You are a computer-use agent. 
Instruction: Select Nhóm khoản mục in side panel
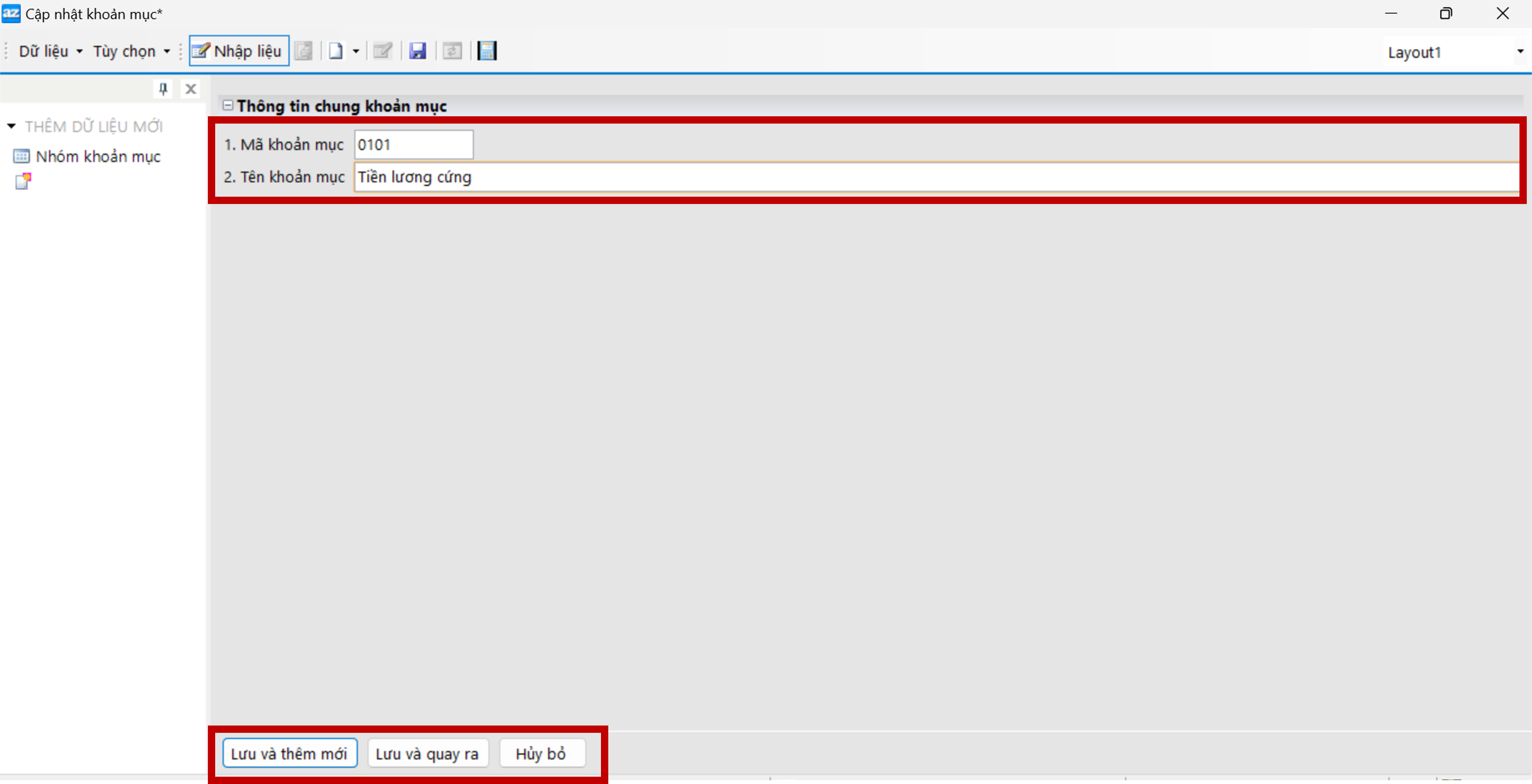(x=97, y=156)
